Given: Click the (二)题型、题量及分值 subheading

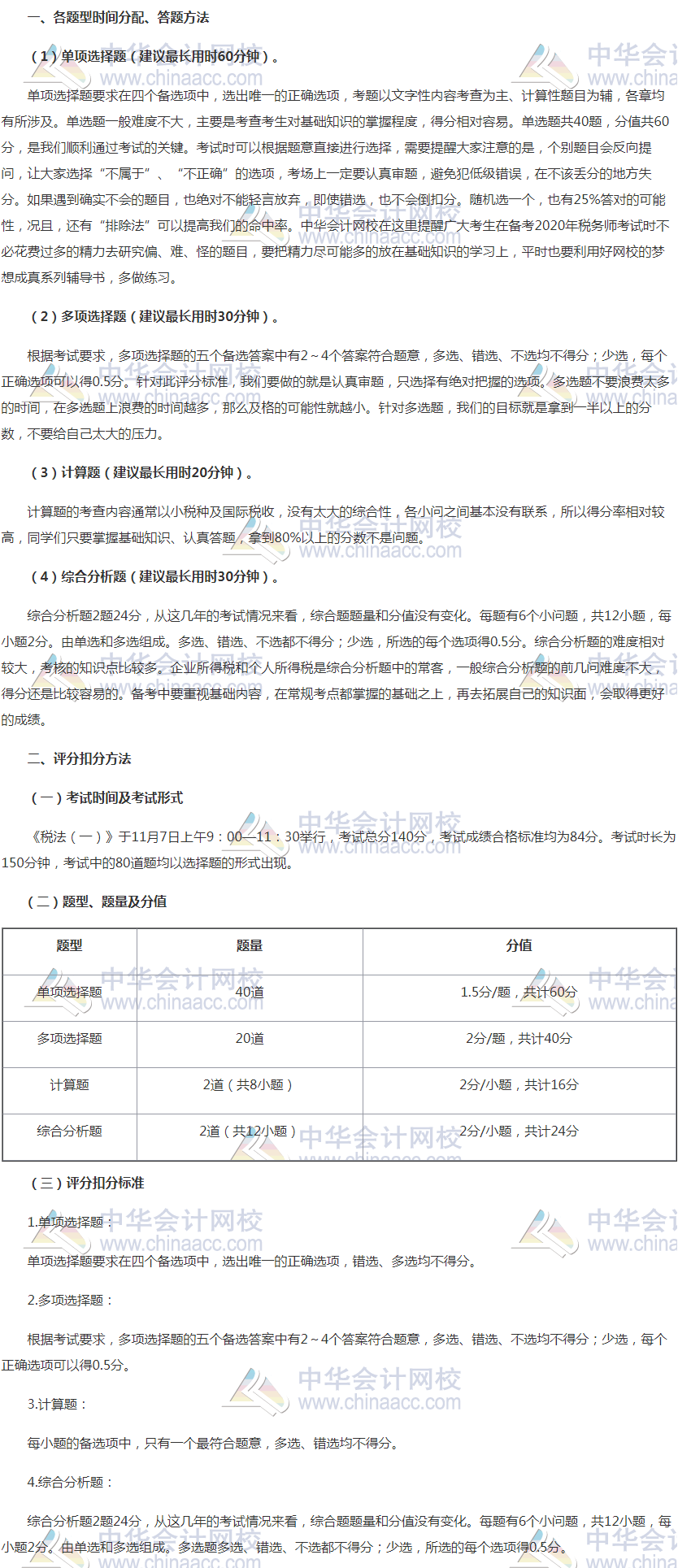Looking at the screenshot, I should pyautogui.click(x=98, y=901).
